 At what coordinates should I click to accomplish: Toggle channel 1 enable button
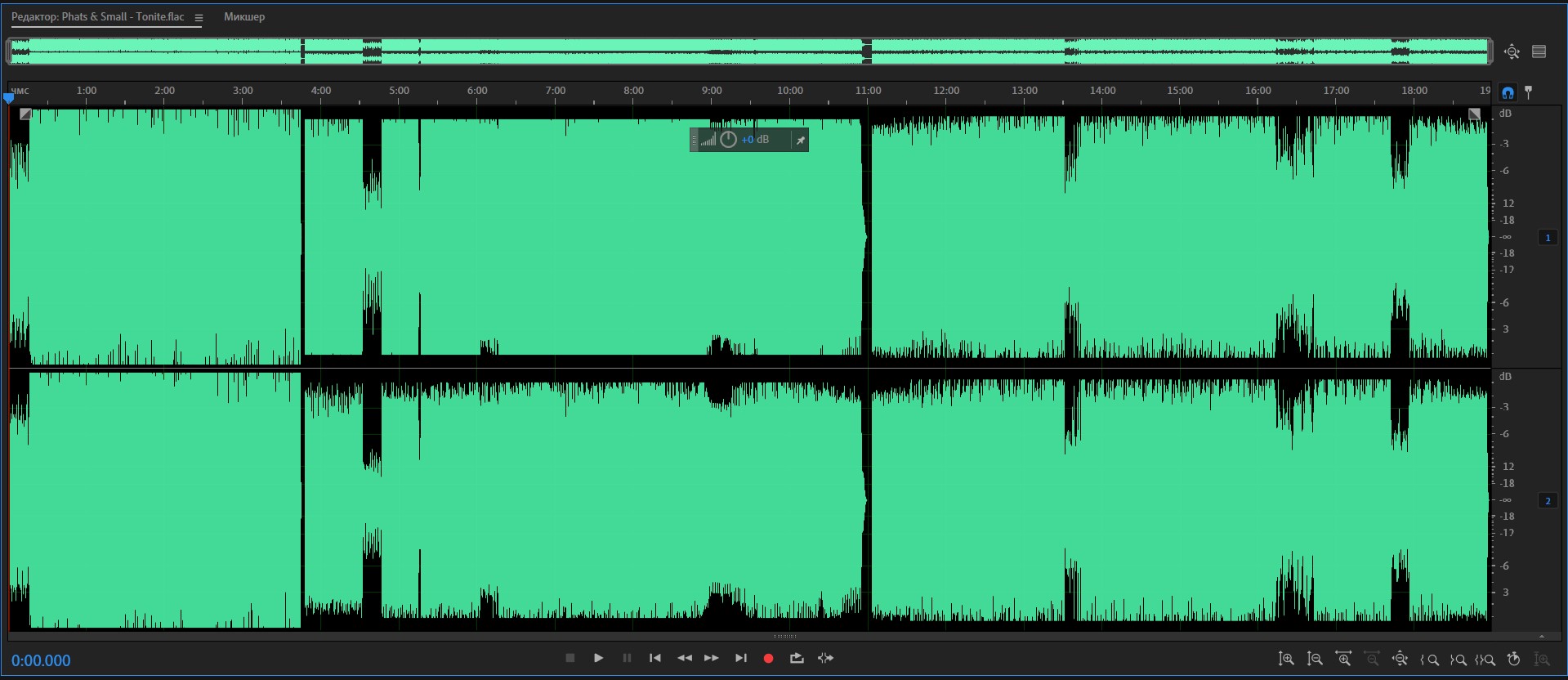(x=1548, y=238)
